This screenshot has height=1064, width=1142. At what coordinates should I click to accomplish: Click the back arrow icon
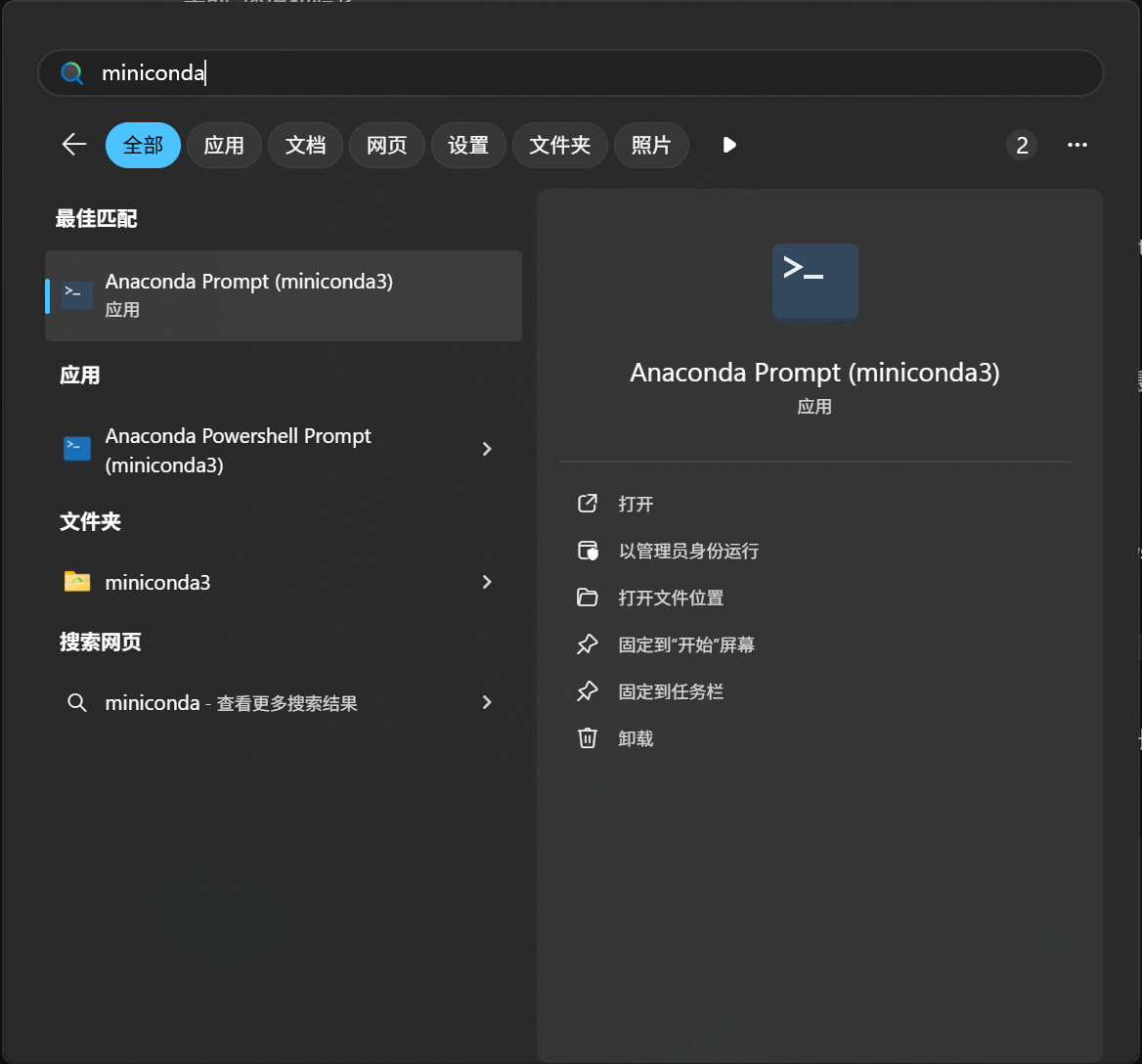pos(74,145)
